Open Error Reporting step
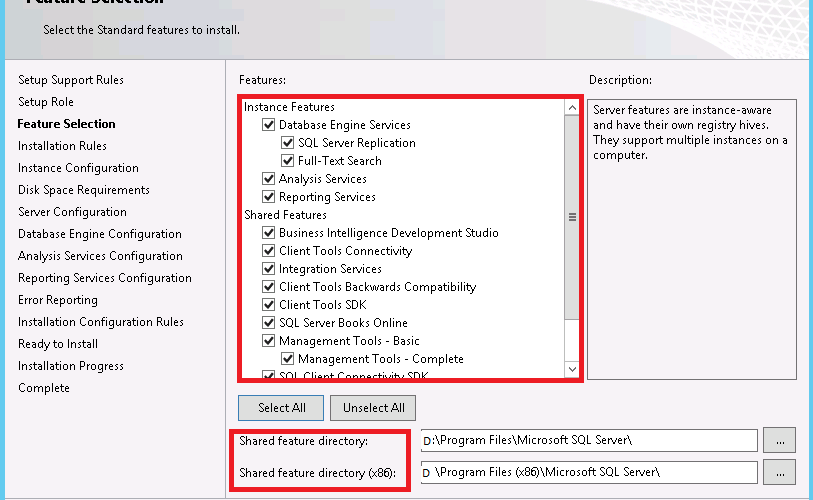The image size is (813, 500). click(x=58, y=300)
